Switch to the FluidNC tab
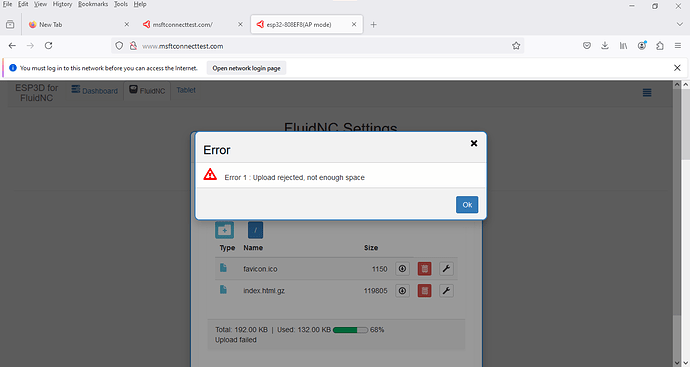The height and width of the screenshot is (367, 690). click(147, 91)
